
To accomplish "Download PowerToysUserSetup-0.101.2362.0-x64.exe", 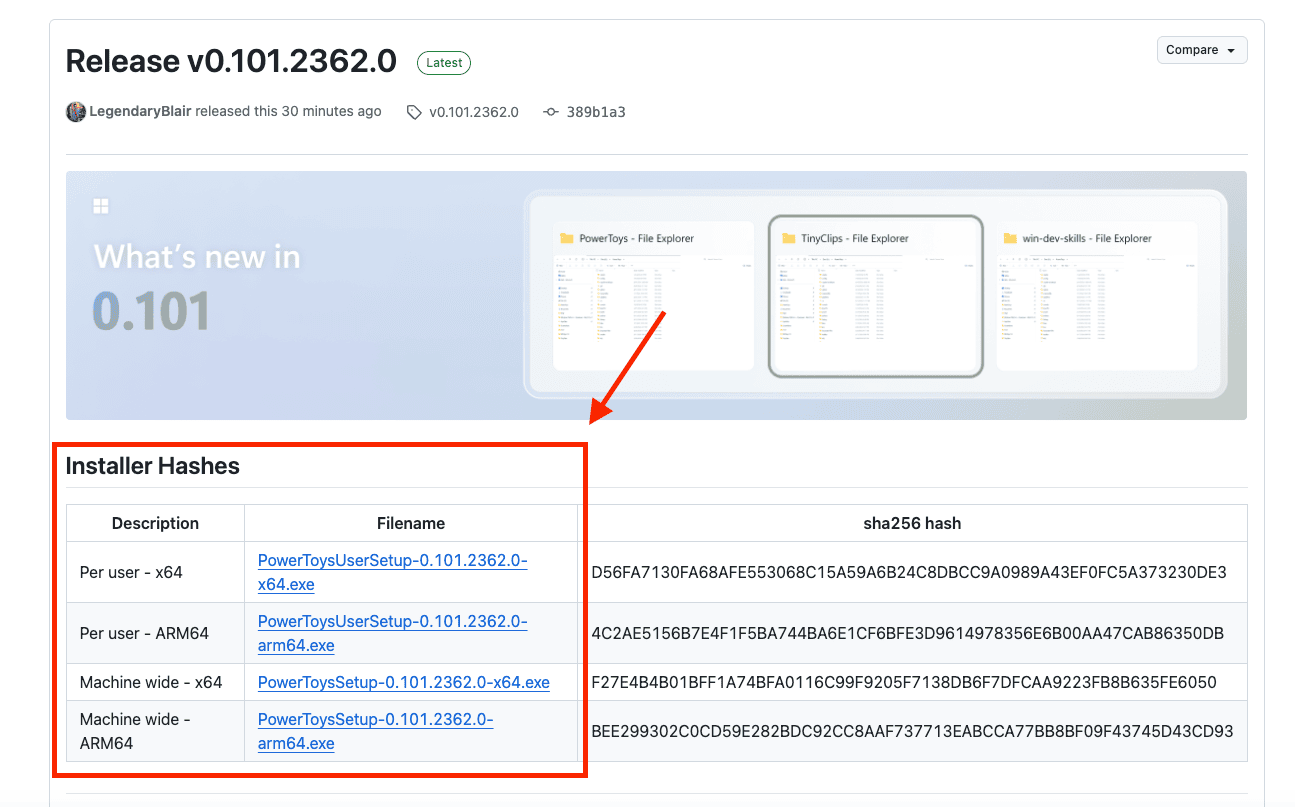I will tap(392, 572).
